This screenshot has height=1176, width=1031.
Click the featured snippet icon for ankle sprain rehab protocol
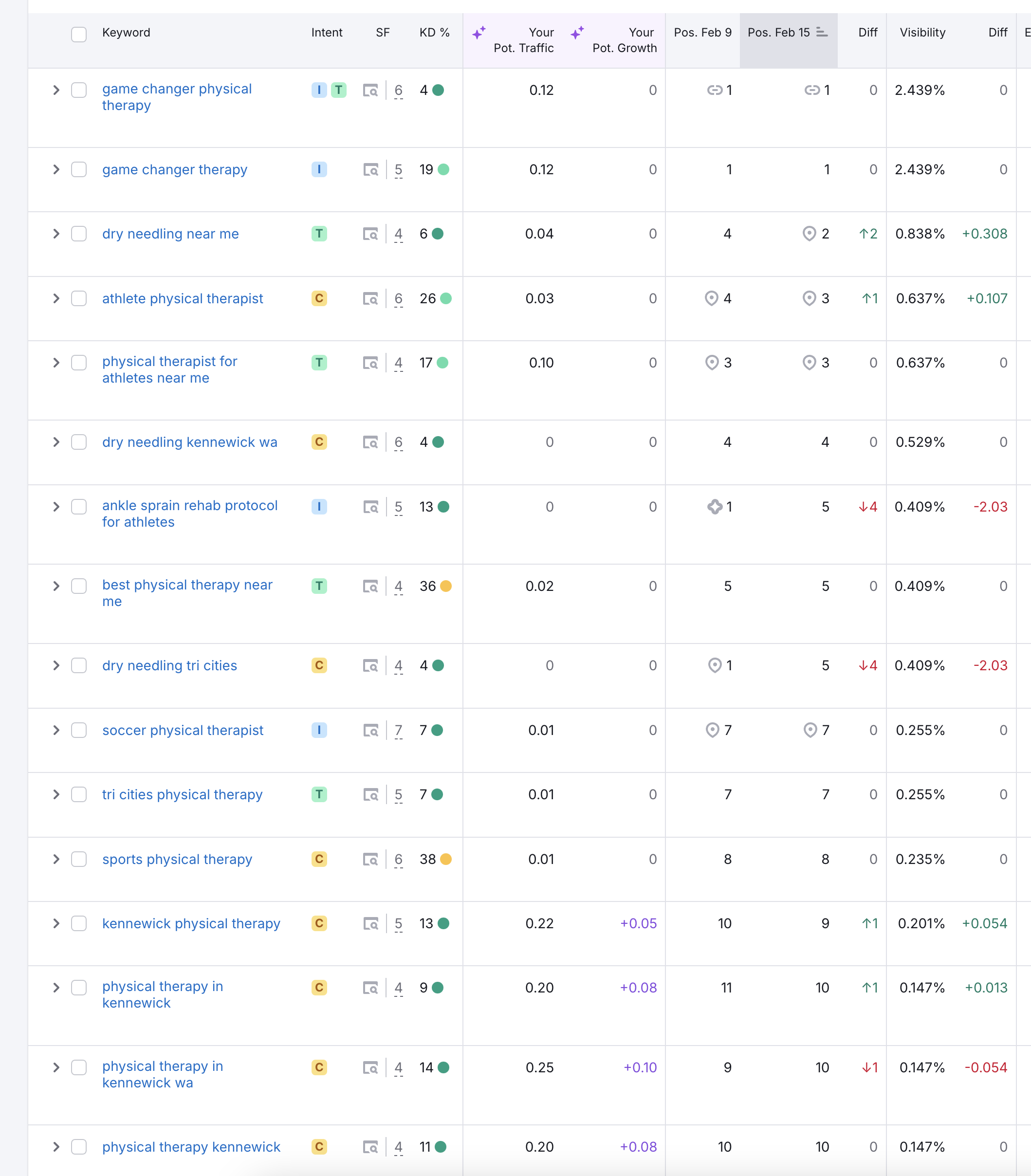(x=715, y=507)
